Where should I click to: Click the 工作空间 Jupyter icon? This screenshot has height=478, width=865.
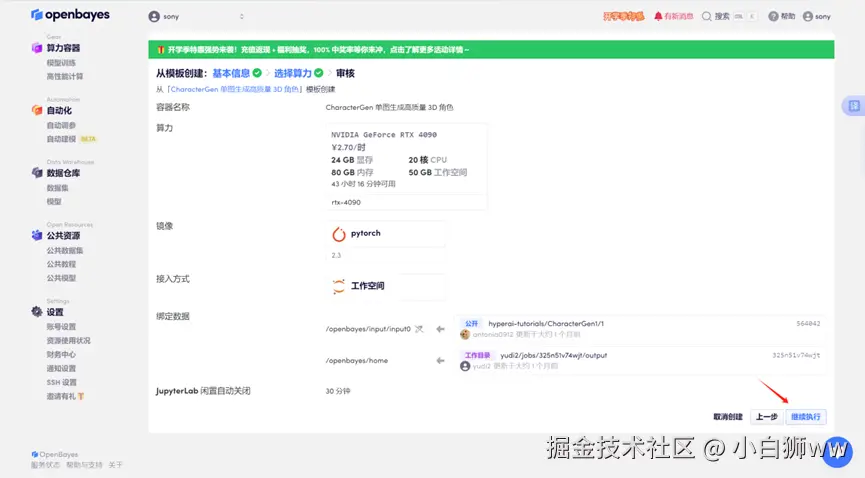point(339,286)
